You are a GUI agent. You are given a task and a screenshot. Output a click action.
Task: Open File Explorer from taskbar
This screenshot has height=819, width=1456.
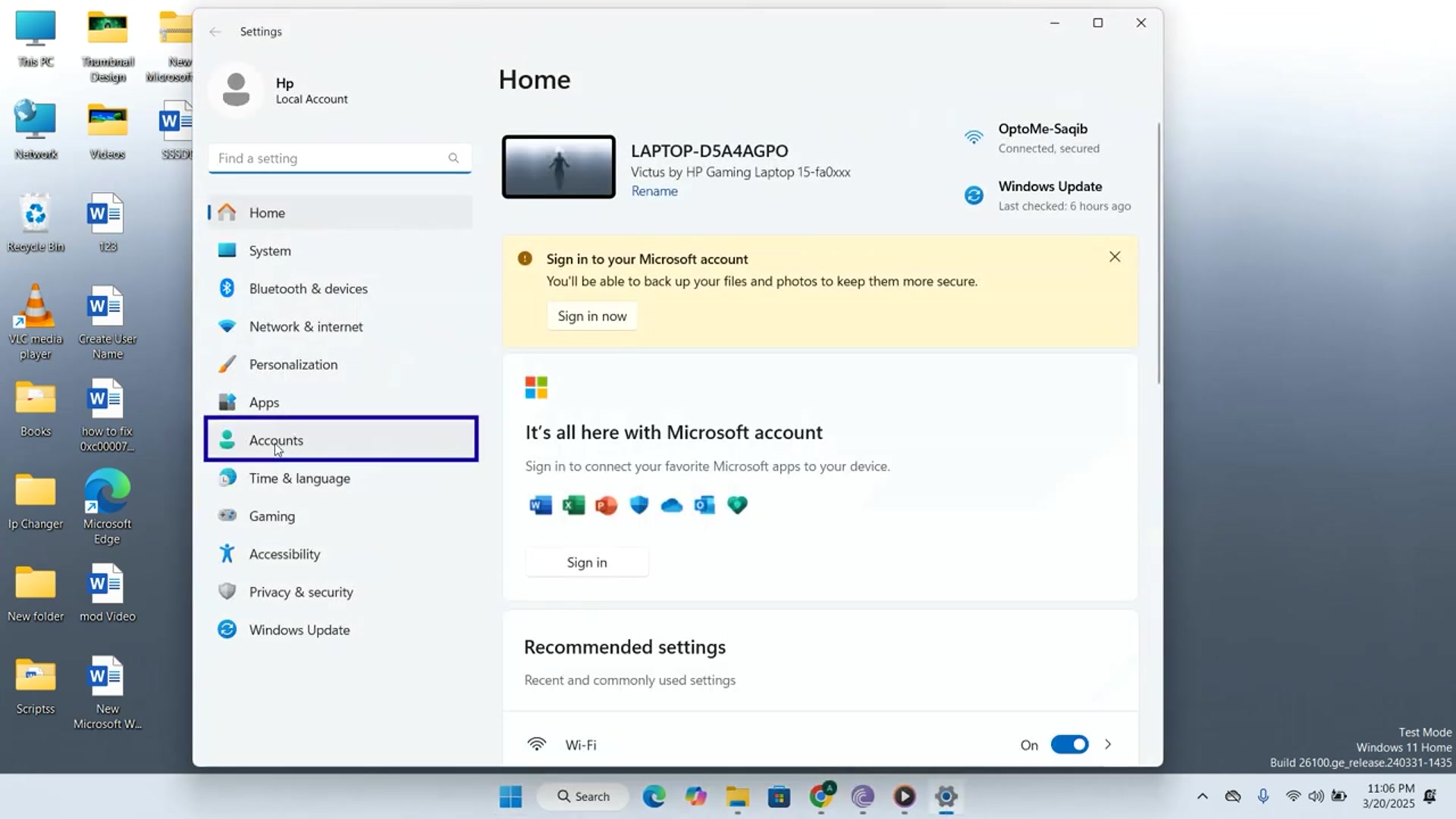click(x=737, y=796)
